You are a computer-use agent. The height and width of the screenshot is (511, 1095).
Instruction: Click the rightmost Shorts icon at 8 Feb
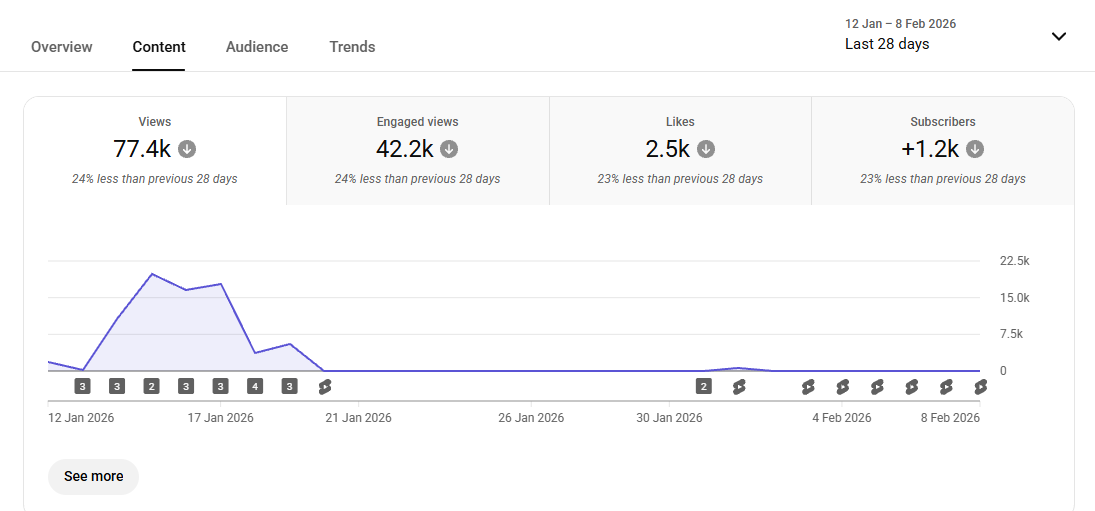980,386
